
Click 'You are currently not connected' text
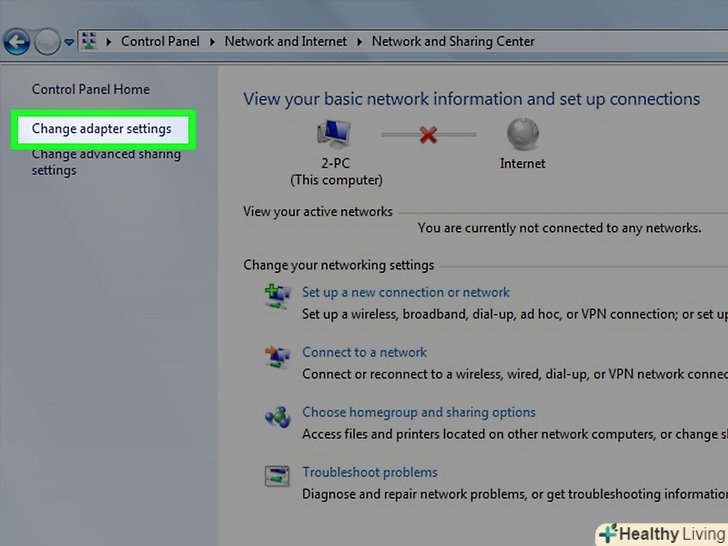coord(559,228)
